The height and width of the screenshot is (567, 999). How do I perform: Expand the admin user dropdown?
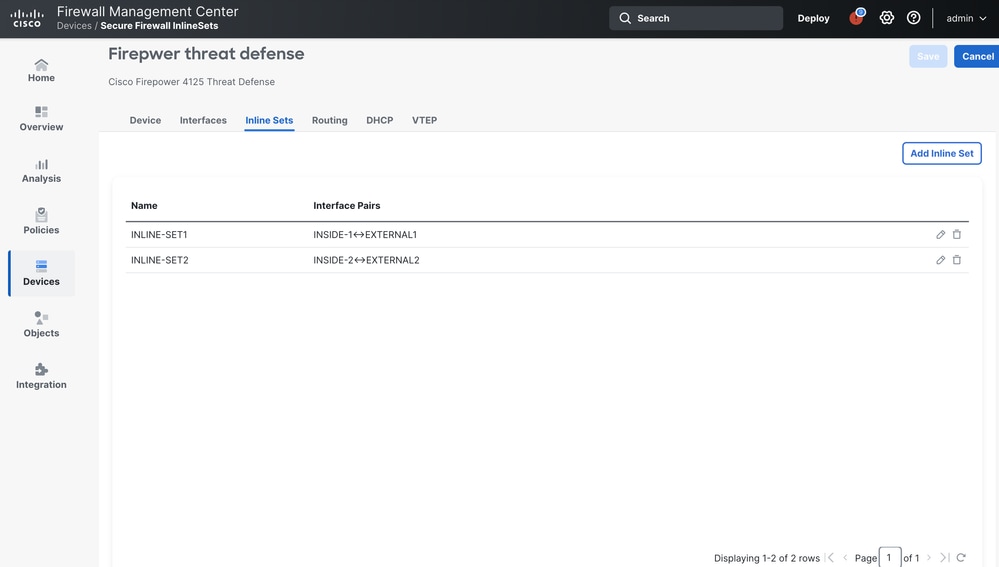(x=966, y=18)
